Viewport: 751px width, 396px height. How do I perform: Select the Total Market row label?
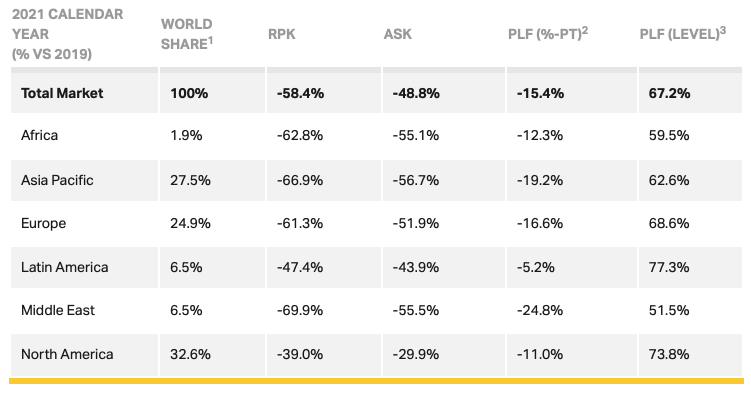(x=62, y=93)
